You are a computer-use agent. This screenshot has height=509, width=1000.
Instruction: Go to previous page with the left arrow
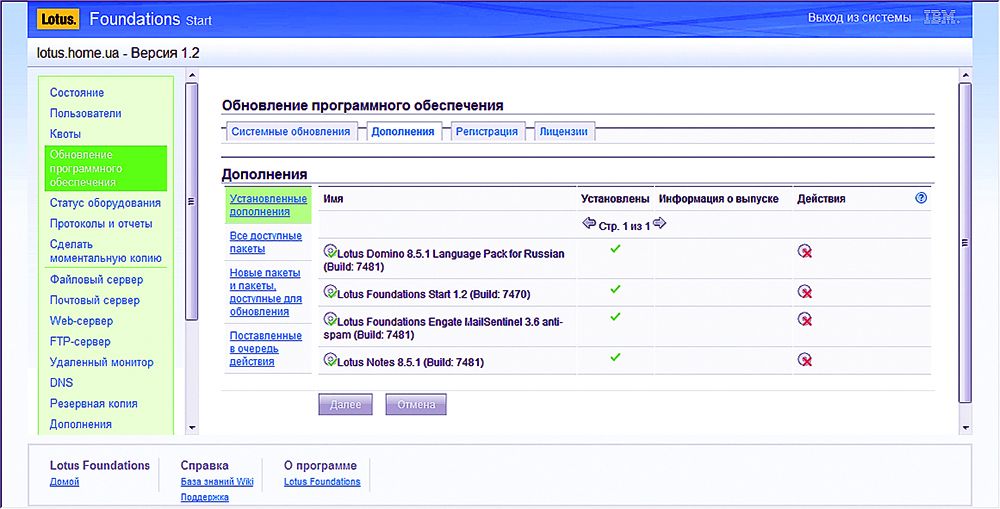coord(589,223)
